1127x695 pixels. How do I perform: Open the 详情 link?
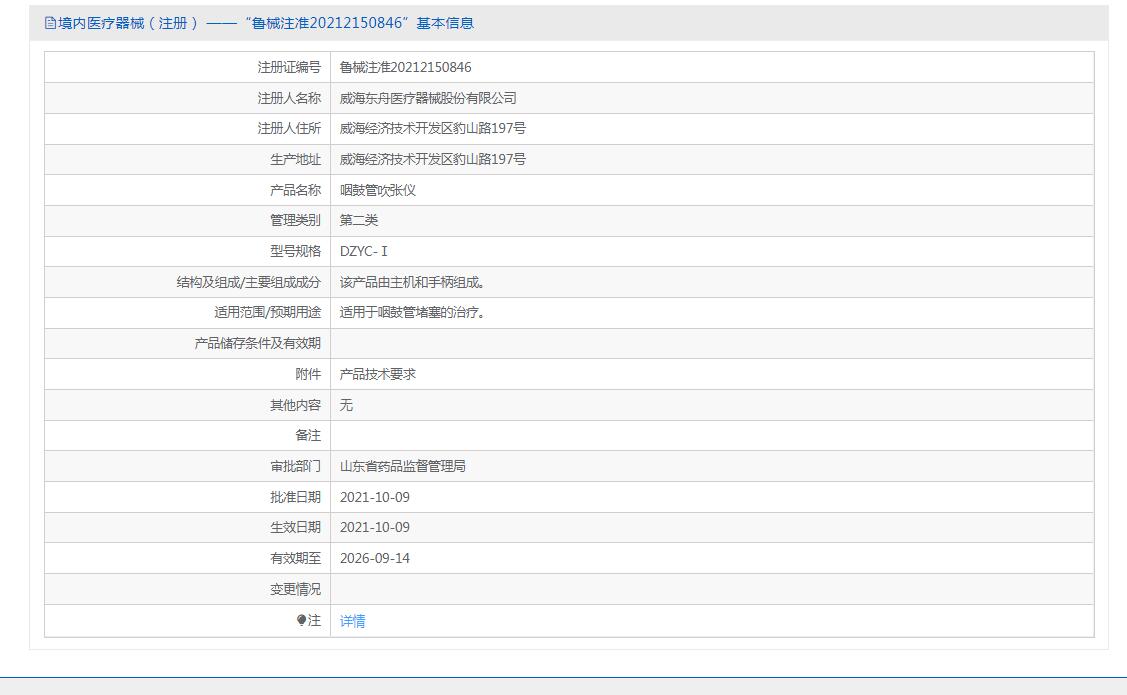(352, 621)
